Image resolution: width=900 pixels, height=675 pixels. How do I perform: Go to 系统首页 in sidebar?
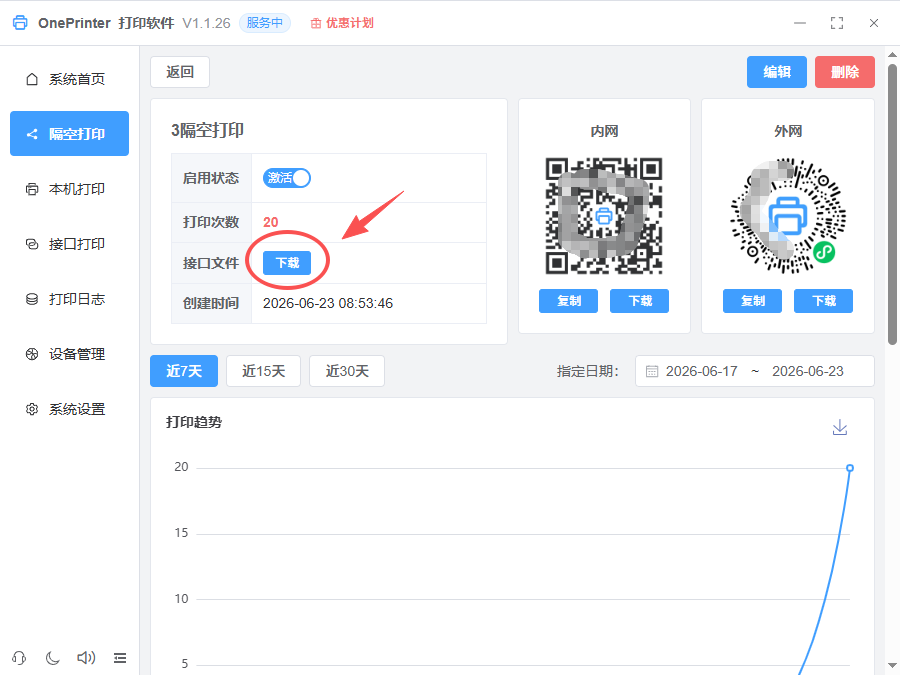69,79
